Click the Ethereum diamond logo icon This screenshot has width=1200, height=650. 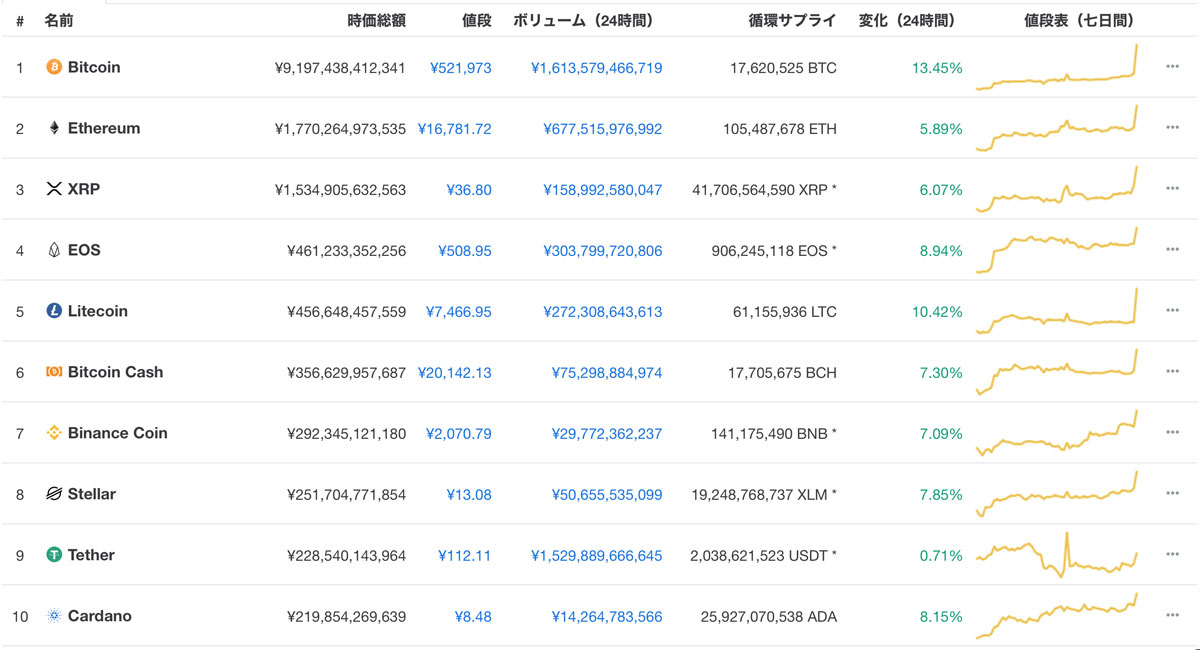tap(54, 128)
